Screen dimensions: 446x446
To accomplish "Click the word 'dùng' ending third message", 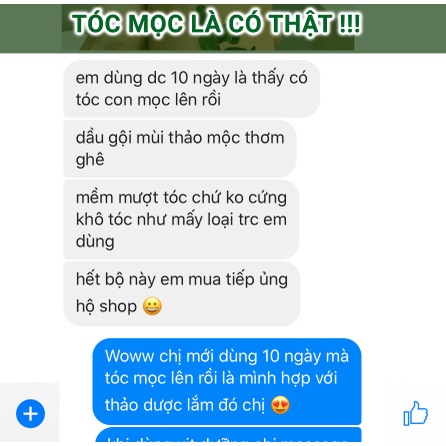I will [x=95, y=241].
